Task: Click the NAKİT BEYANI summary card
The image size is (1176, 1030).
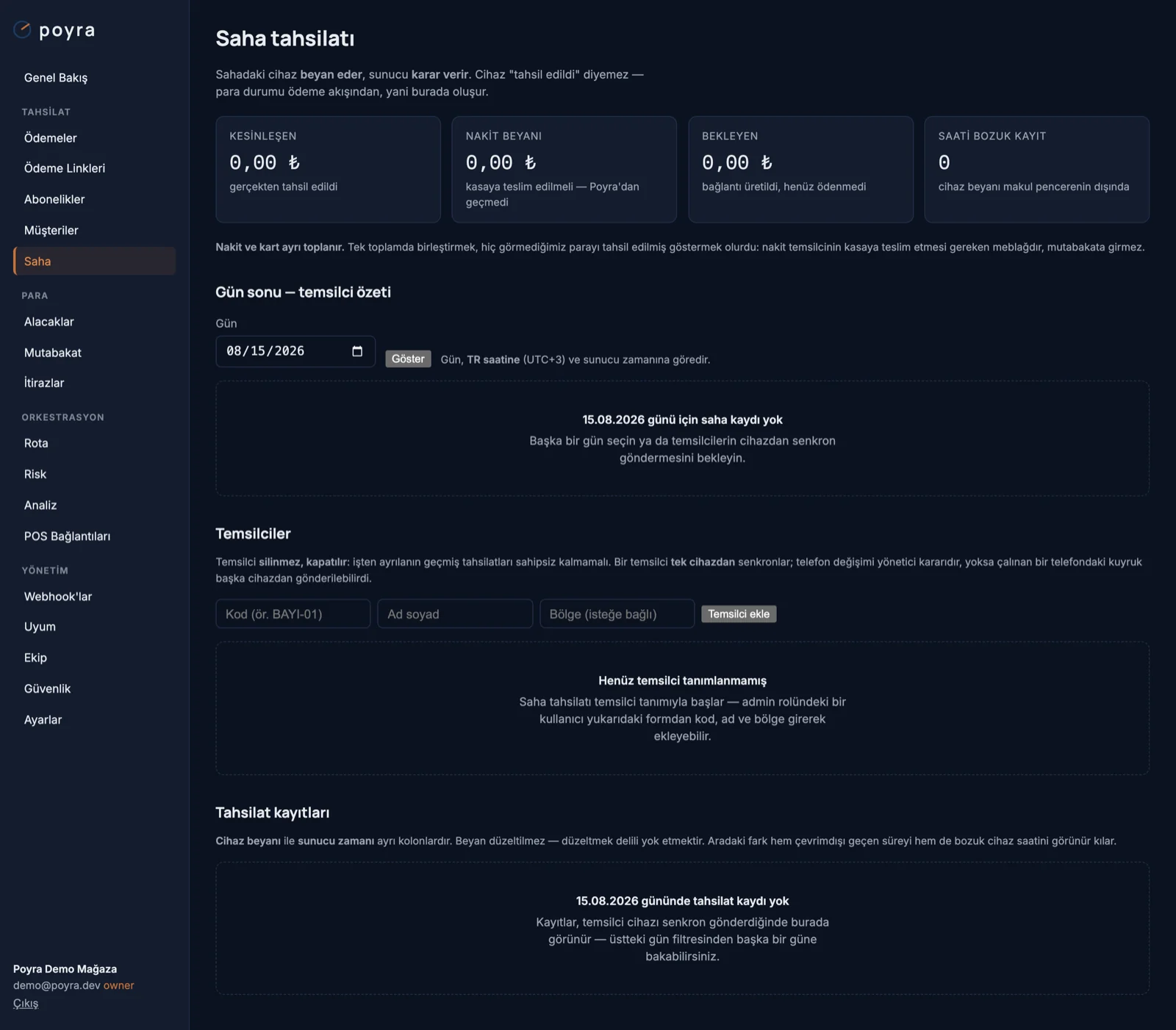Action: tap(564, 169)
